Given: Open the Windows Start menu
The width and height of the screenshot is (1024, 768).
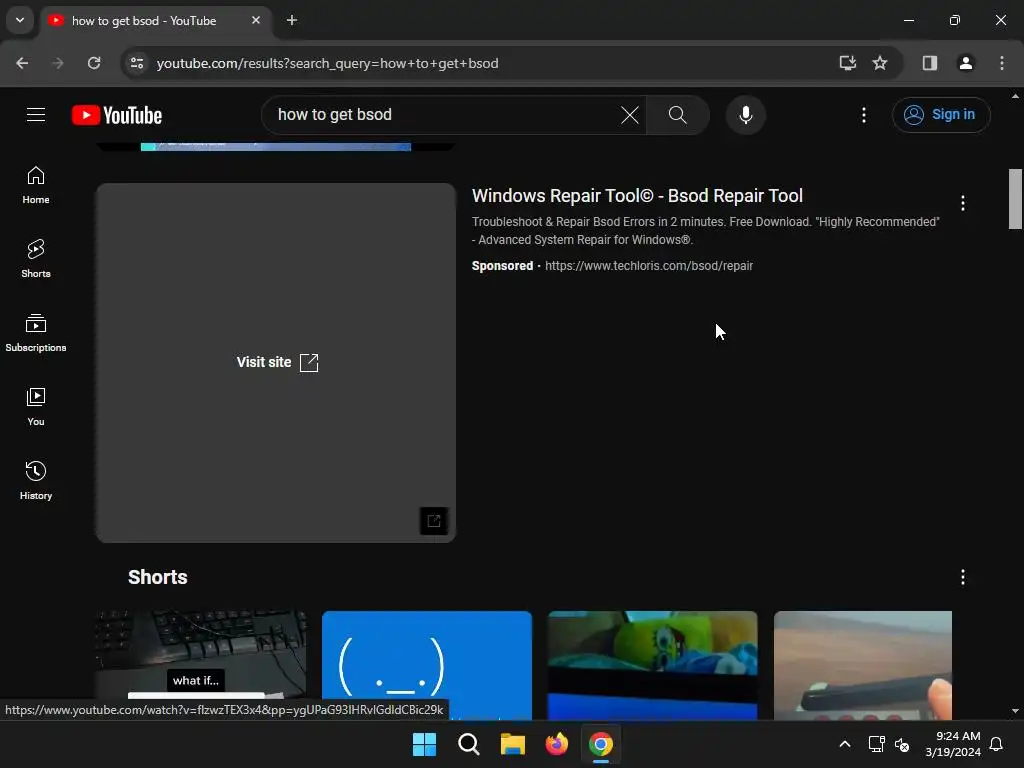Looking at the screenshot, I should click(424, 744).
